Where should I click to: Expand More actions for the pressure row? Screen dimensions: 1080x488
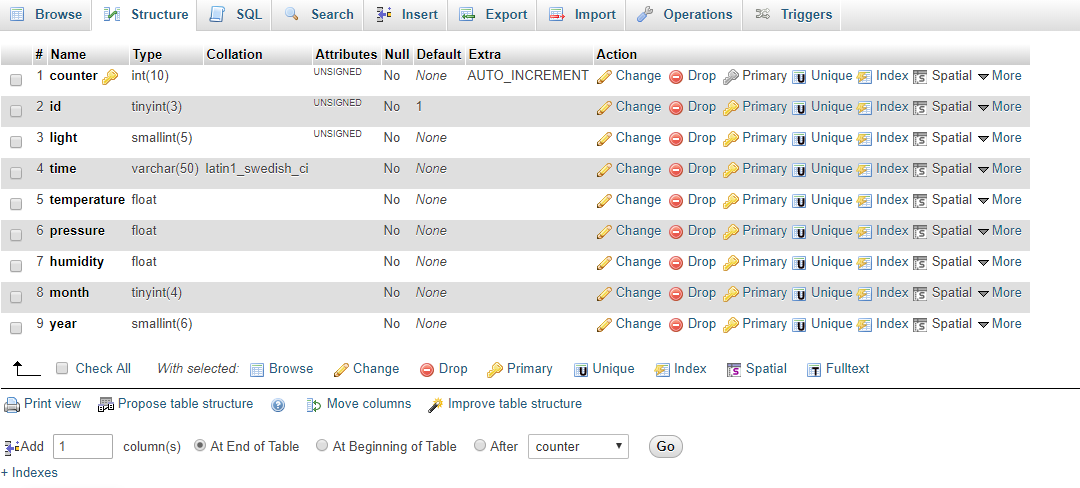pyautogui.click(x=999, y=231)
